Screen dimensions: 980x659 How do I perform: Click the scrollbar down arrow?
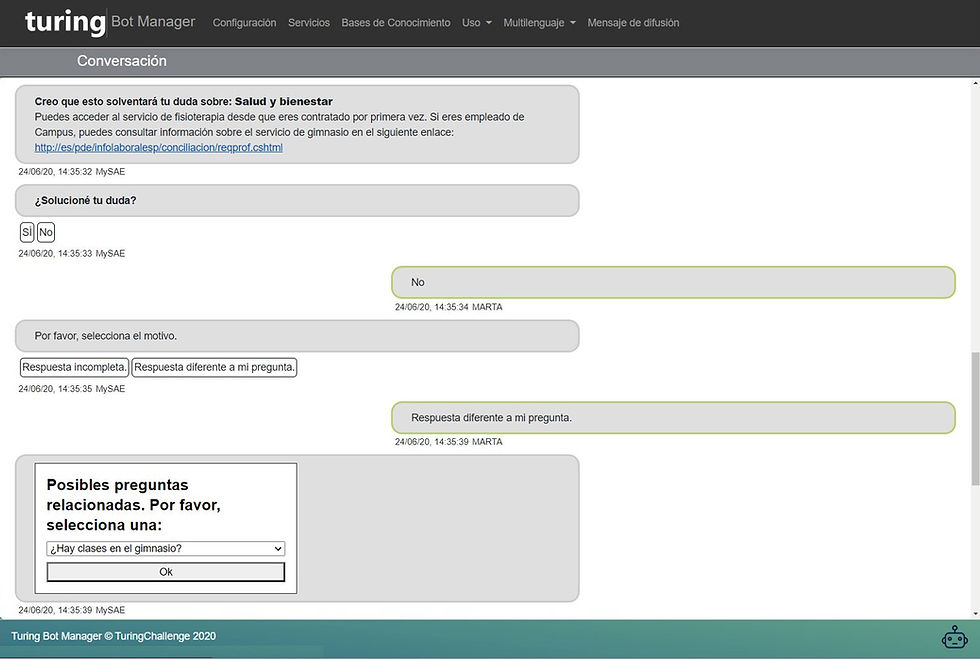tap(975, 614)
